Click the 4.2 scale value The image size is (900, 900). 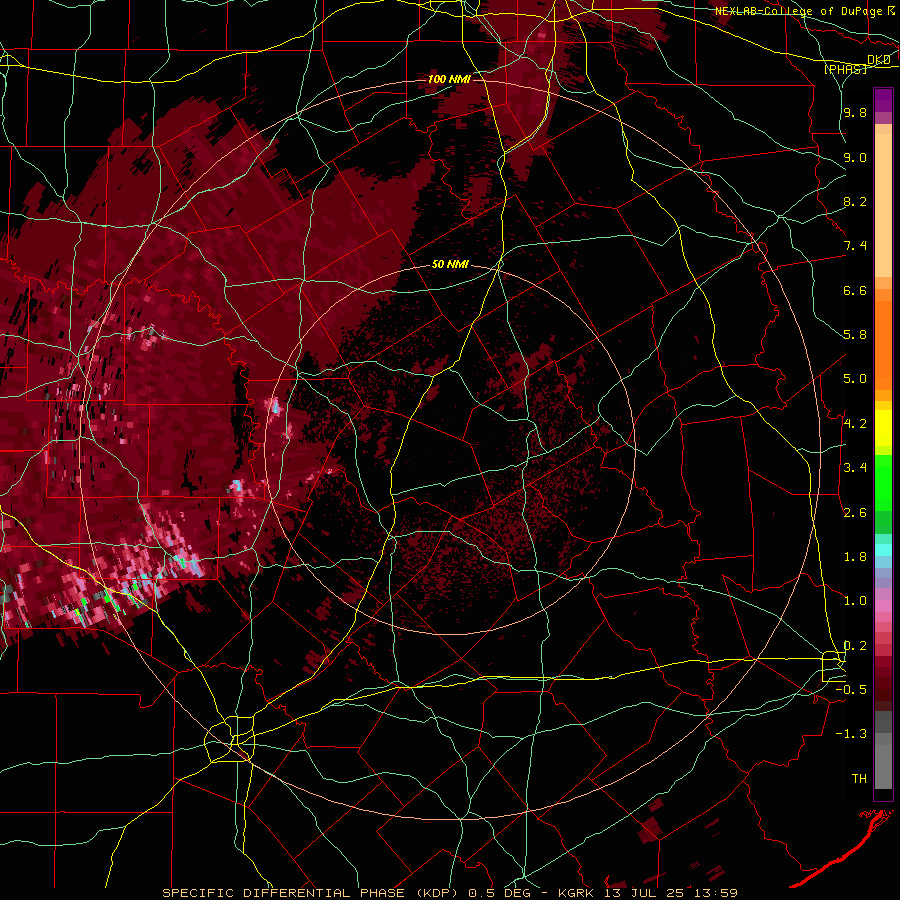[855, 424]
